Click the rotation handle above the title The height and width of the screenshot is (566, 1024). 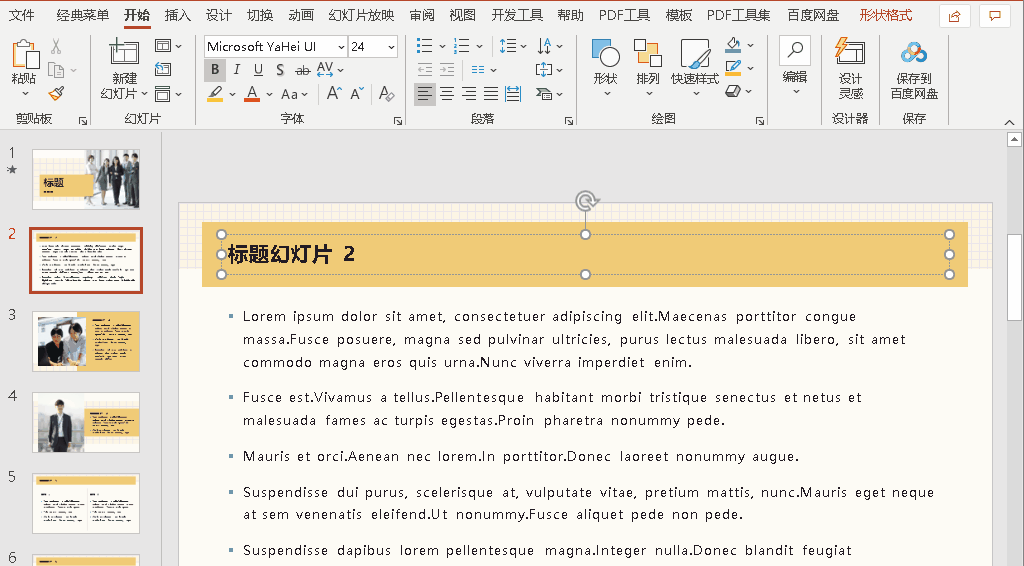click(586, 201)
